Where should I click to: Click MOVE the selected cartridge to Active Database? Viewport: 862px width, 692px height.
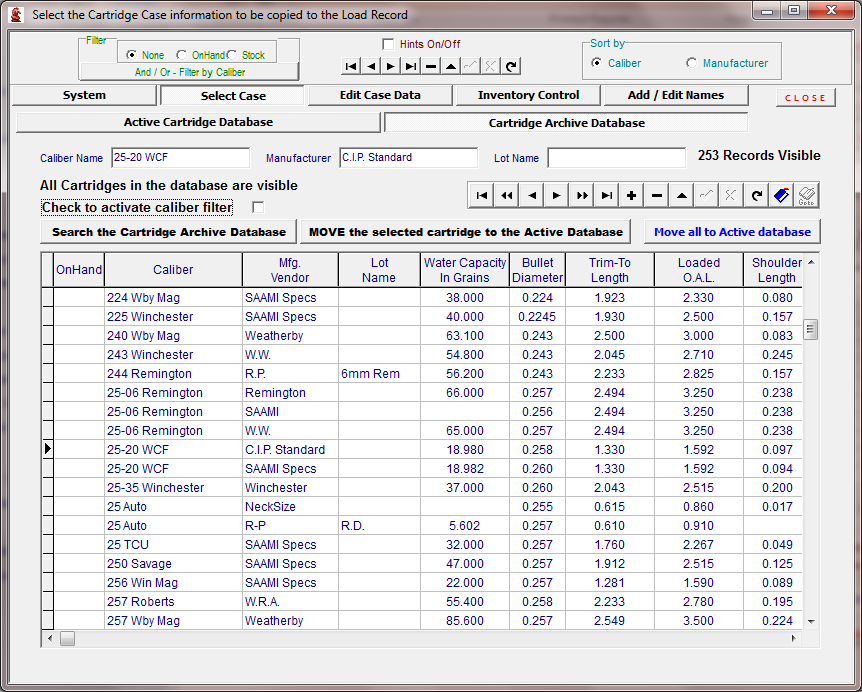click(466, 232)
